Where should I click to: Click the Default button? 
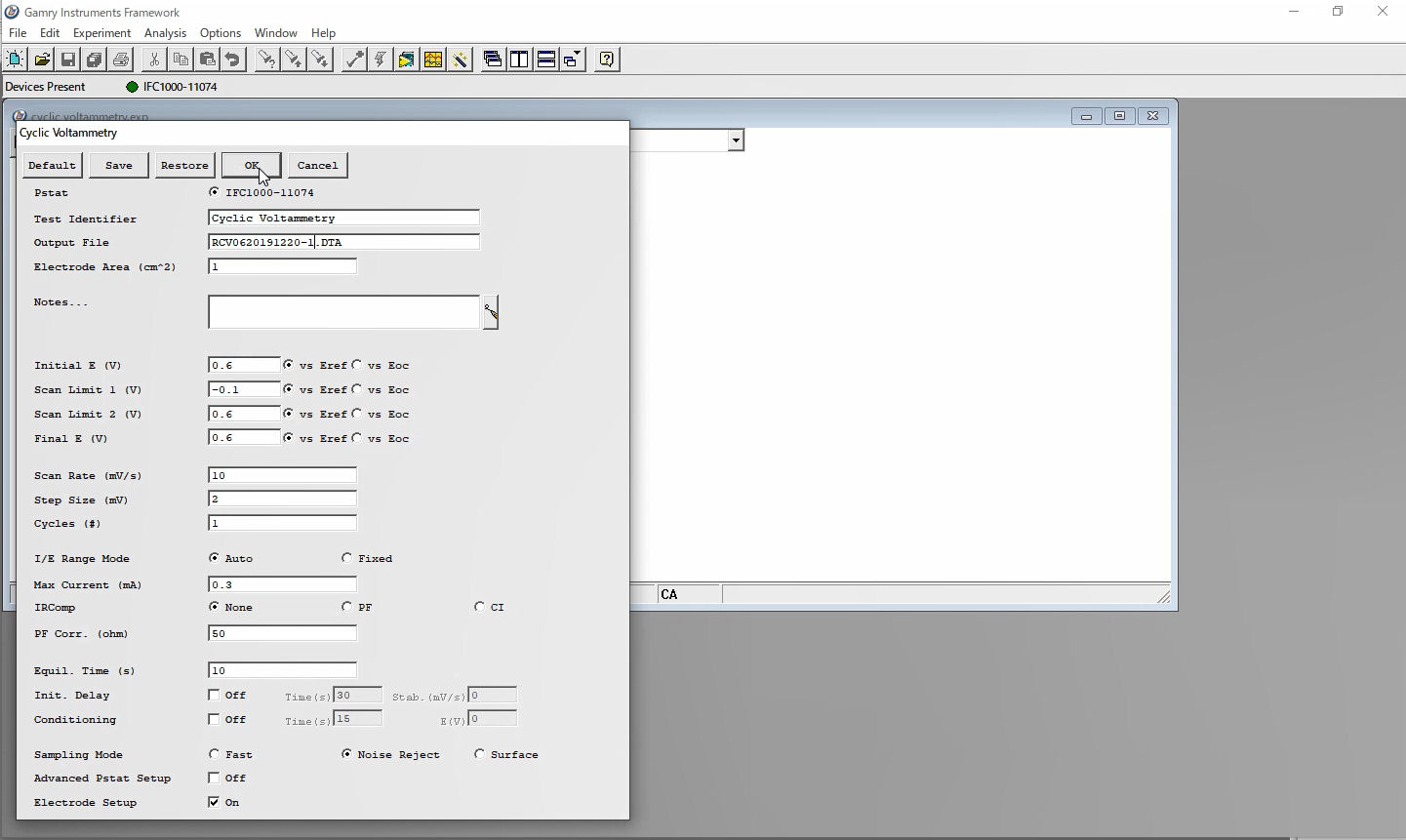click(52, 165)
